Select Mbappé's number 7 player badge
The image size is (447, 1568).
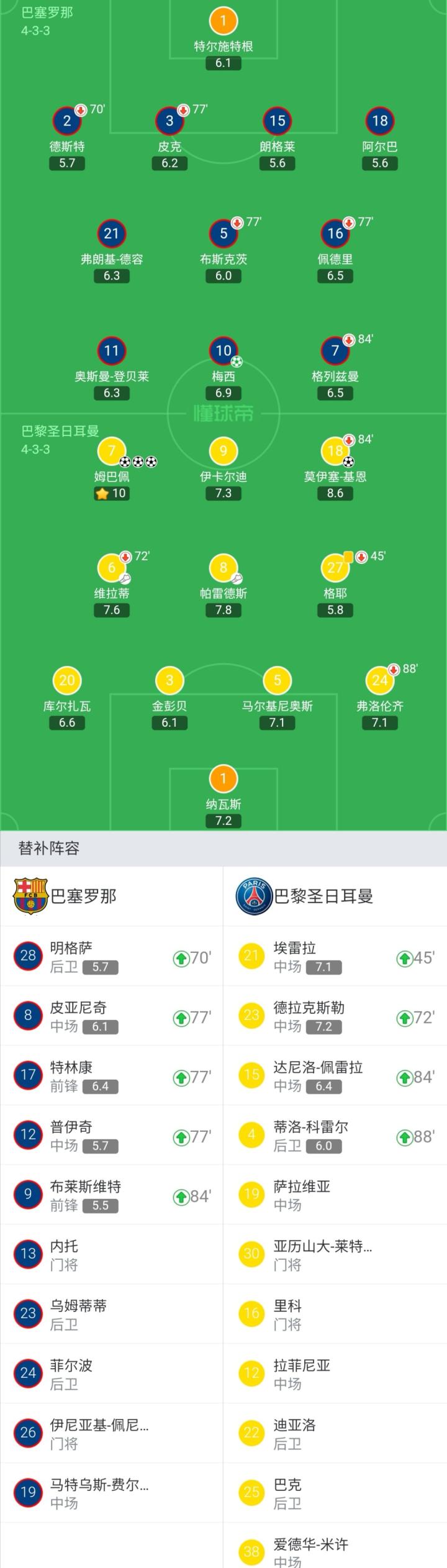(x=112, y=451)
